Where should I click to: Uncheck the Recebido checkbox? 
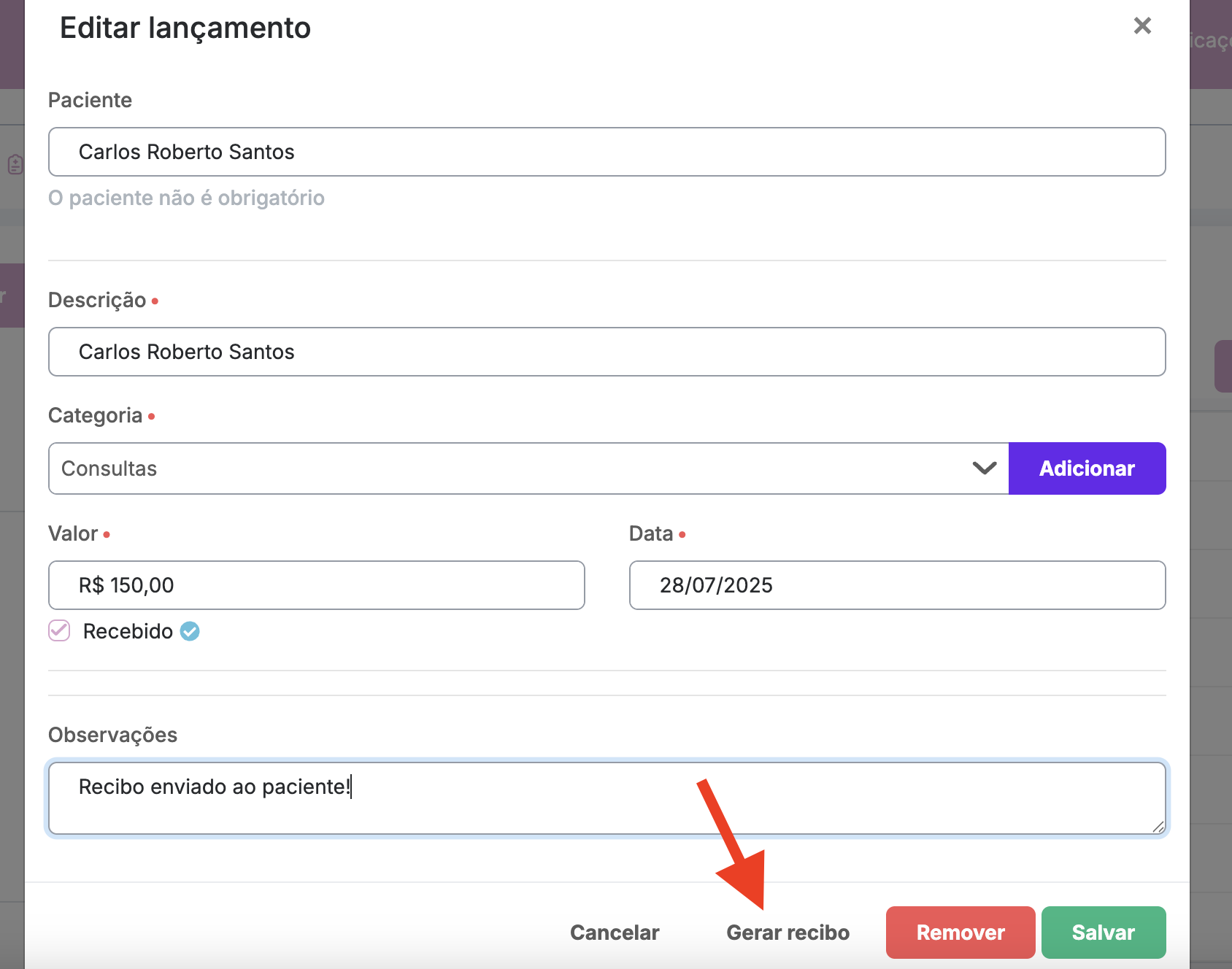59,631
